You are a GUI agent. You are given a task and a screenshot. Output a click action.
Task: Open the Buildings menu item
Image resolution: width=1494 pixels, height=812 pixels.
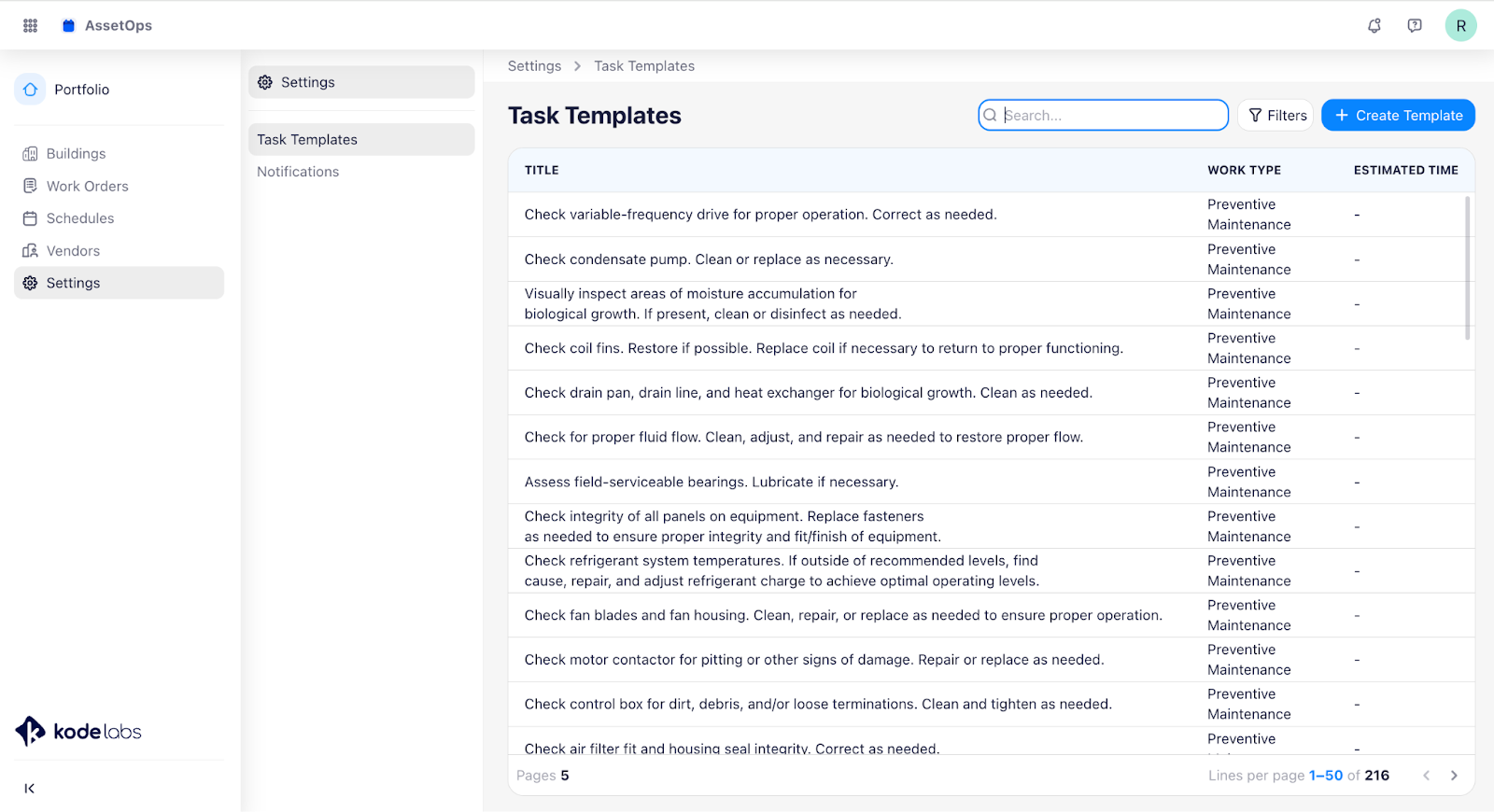click(119, 154)
